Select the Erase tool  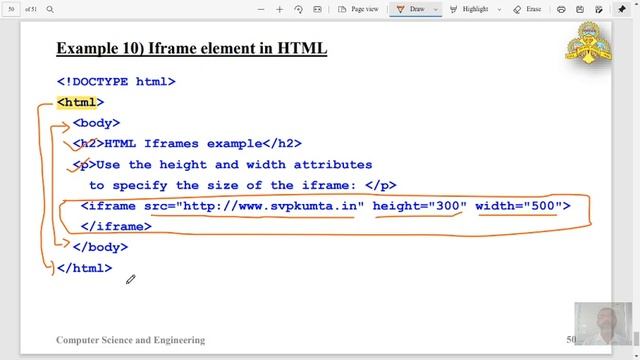click(x=527, y=9)
